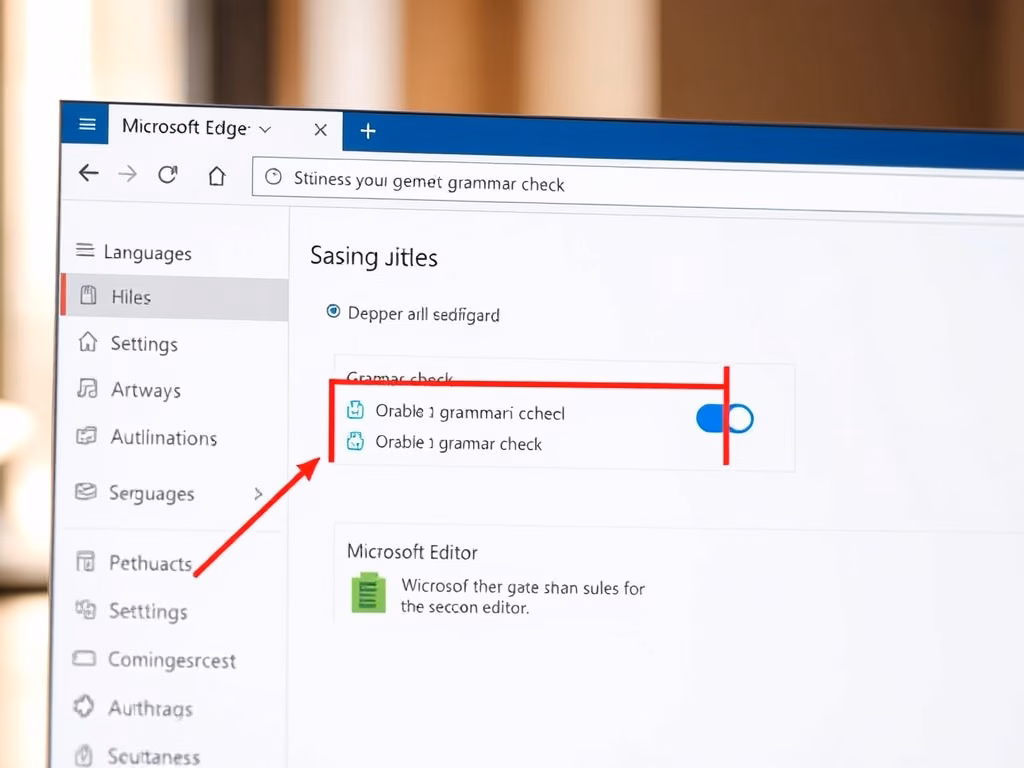Select the Hiles sidebar item
The height and width of the screenshot is (768, 1024).
tap(175, 298)
